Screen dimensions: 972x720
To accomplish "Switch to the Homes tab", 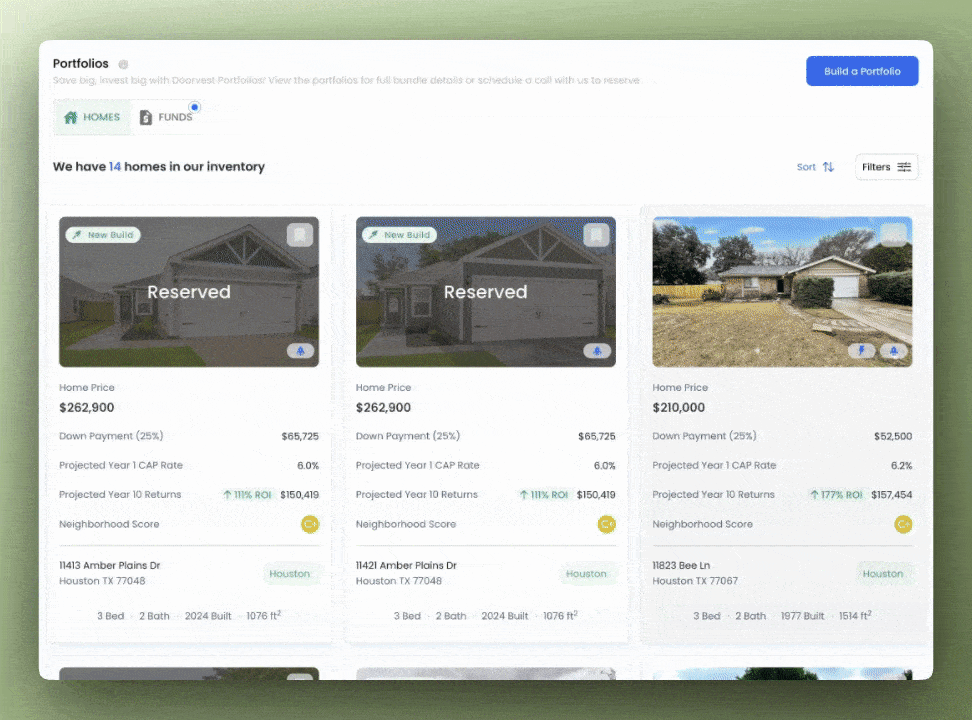I will click(x=92, y=117).
